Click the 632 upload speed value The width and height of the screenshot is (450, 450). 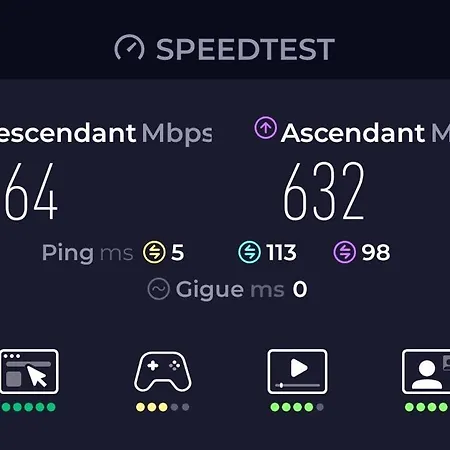click(x=324, y=191)
